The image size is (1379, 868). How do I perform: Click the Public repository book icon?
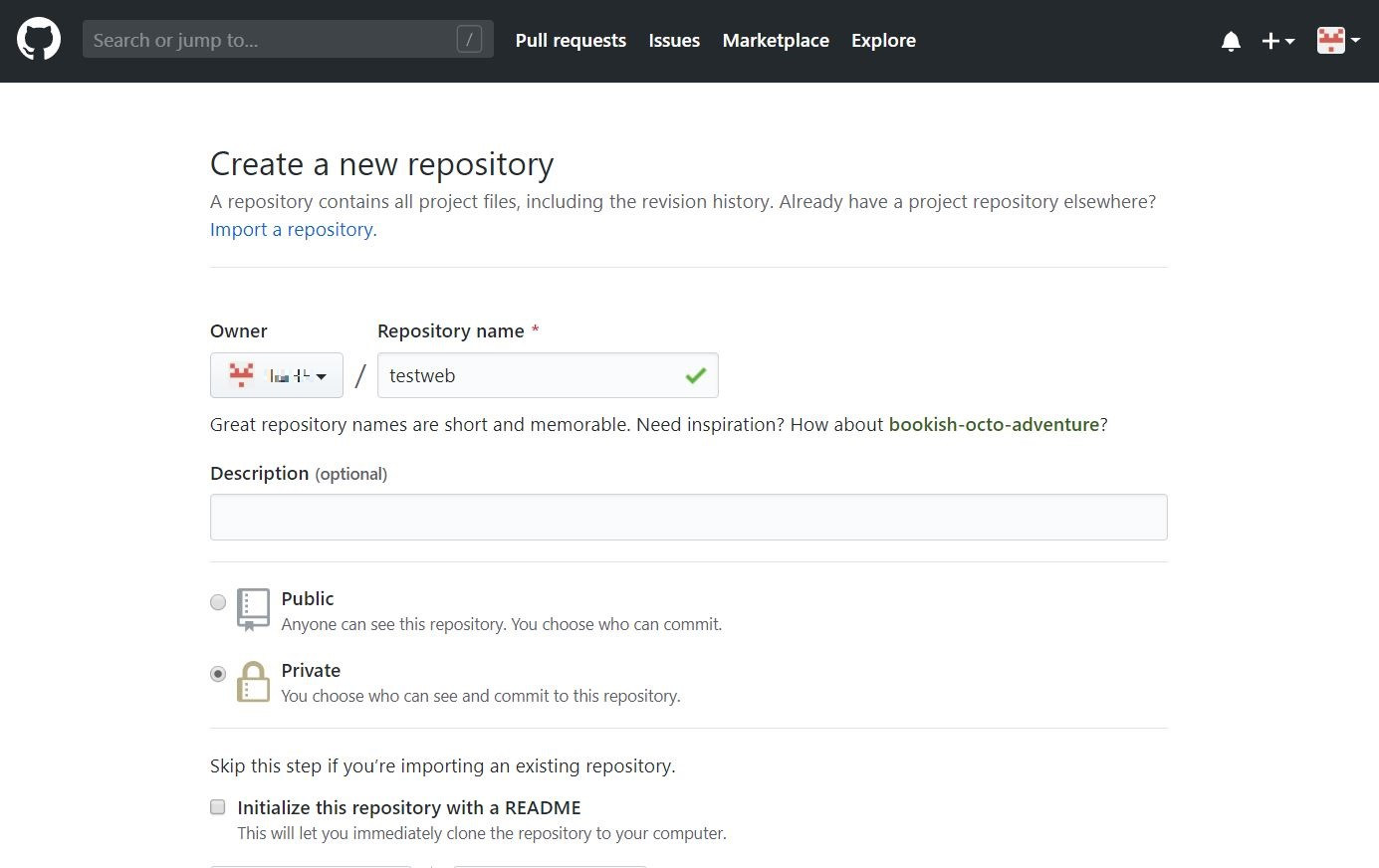[253, 609]
